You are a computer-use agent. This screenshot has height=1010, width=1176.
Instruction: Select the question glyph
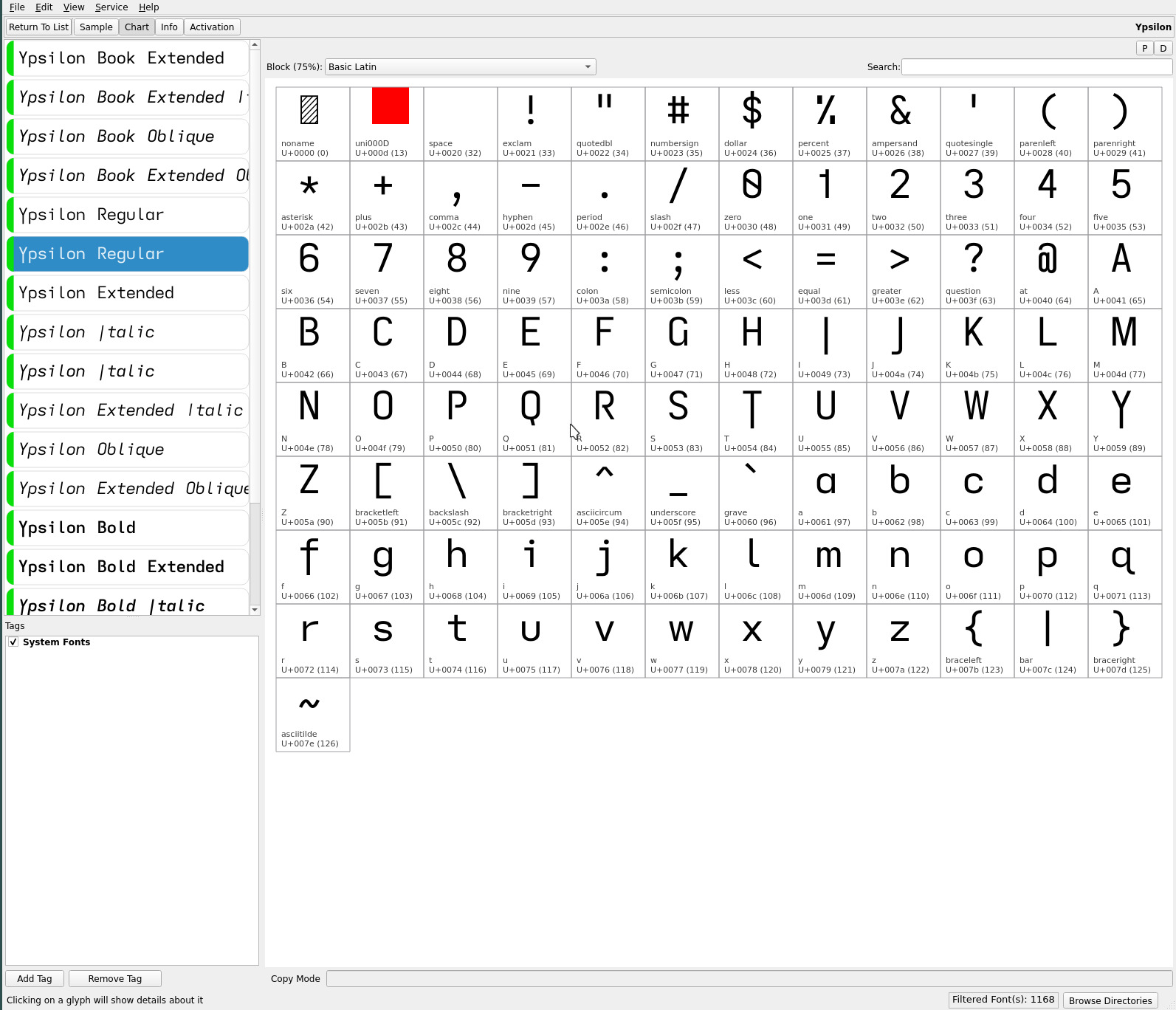coord(977,272)
